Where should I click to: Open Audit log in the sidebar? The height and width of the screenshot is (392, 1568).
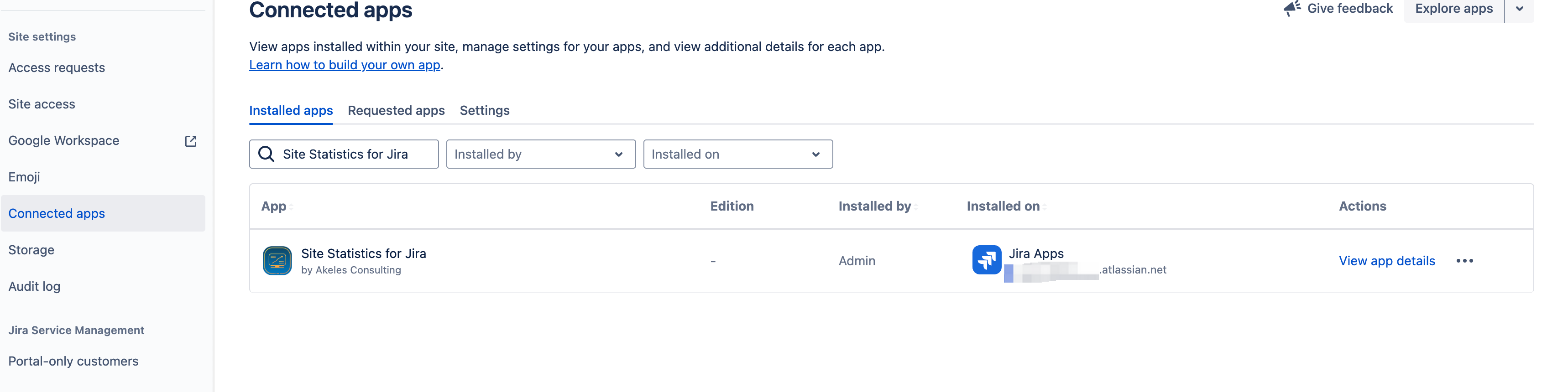tap(34, 286)
